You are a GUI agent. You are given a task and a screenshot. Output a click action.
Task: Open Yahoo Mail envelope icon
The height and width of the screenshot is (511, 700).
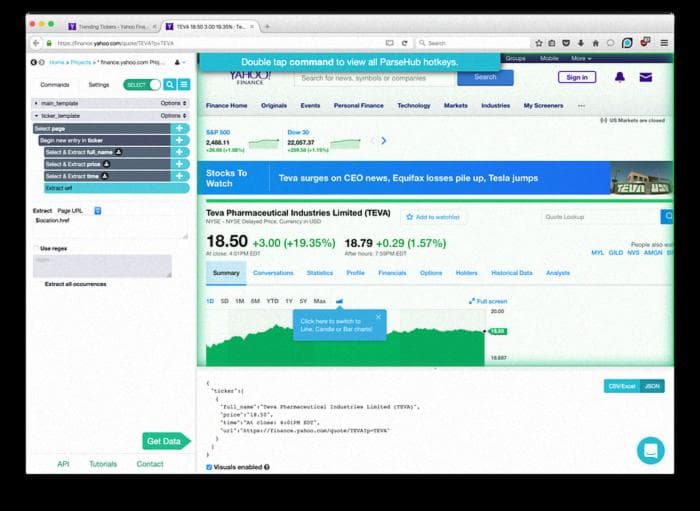click(x=646, y=77)
